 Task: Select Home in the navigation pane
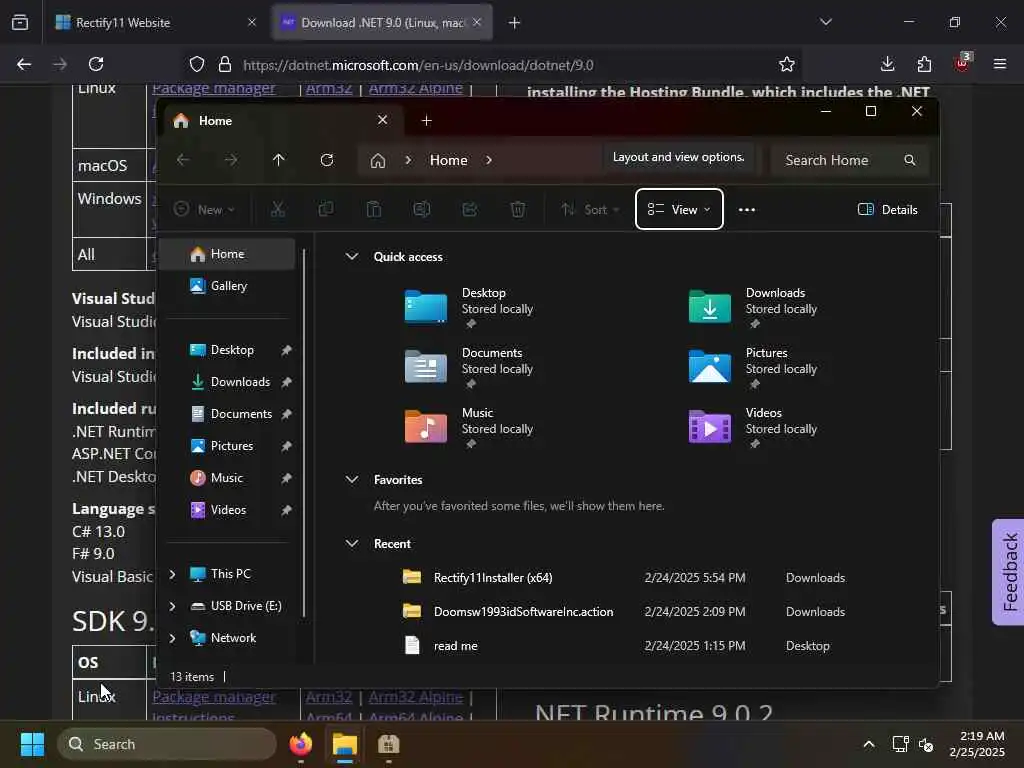click(227, 253)
